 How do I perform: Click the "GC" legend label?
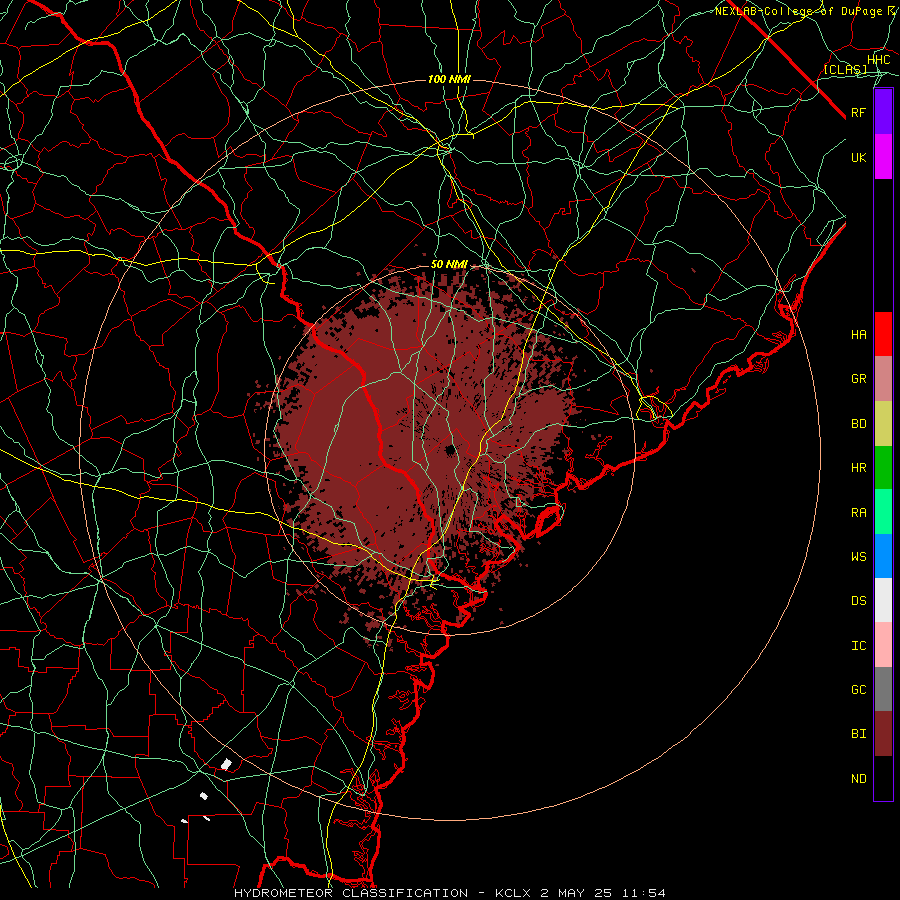[x=859, y=689]
